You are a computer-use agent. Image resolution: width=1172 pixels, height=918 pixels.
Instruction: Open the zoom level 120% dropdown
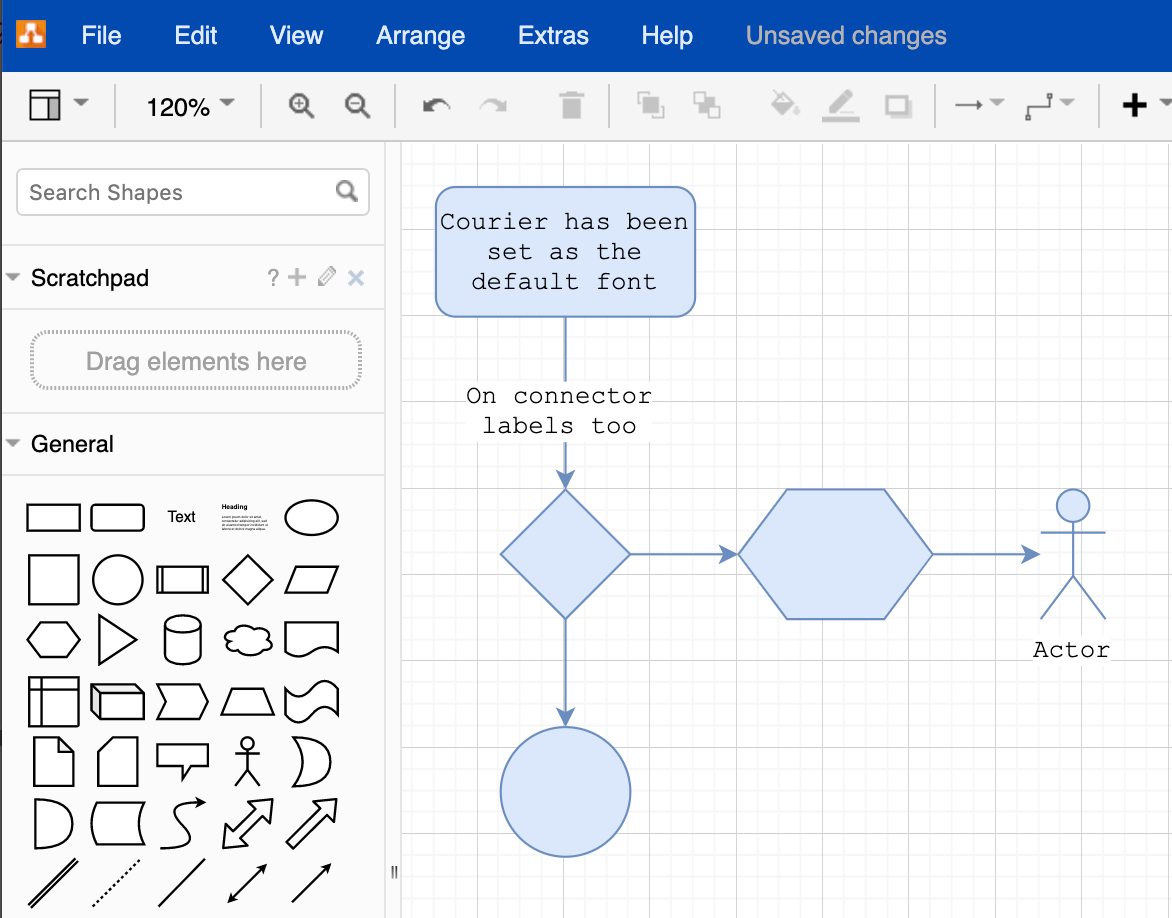click(x=186, y=107)
